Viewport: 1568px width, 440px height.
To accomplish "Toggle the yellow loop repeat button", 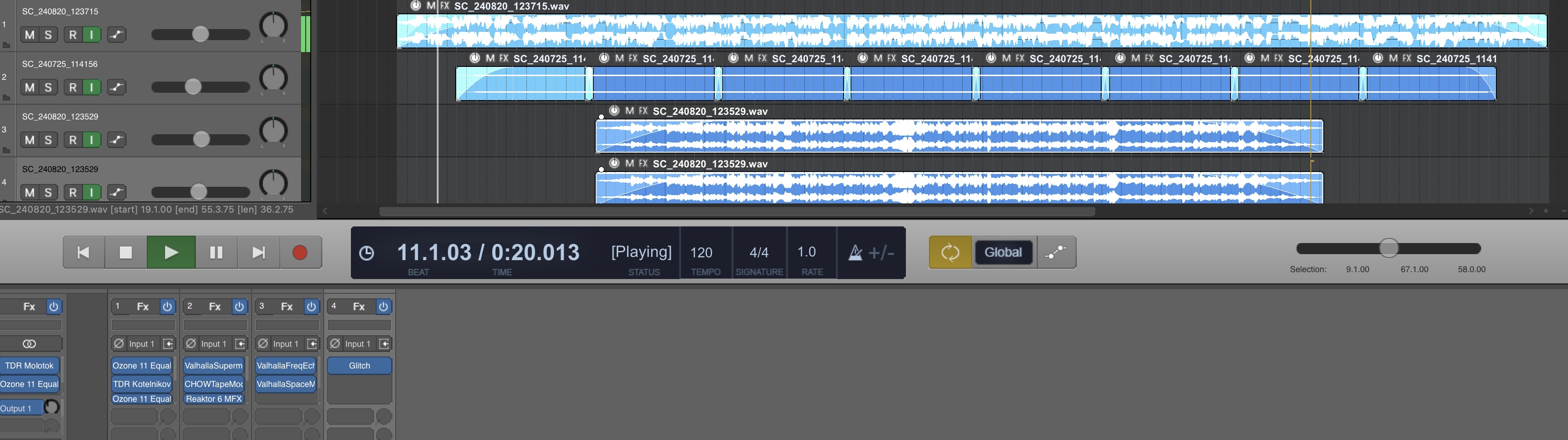I will click(950, 252).
